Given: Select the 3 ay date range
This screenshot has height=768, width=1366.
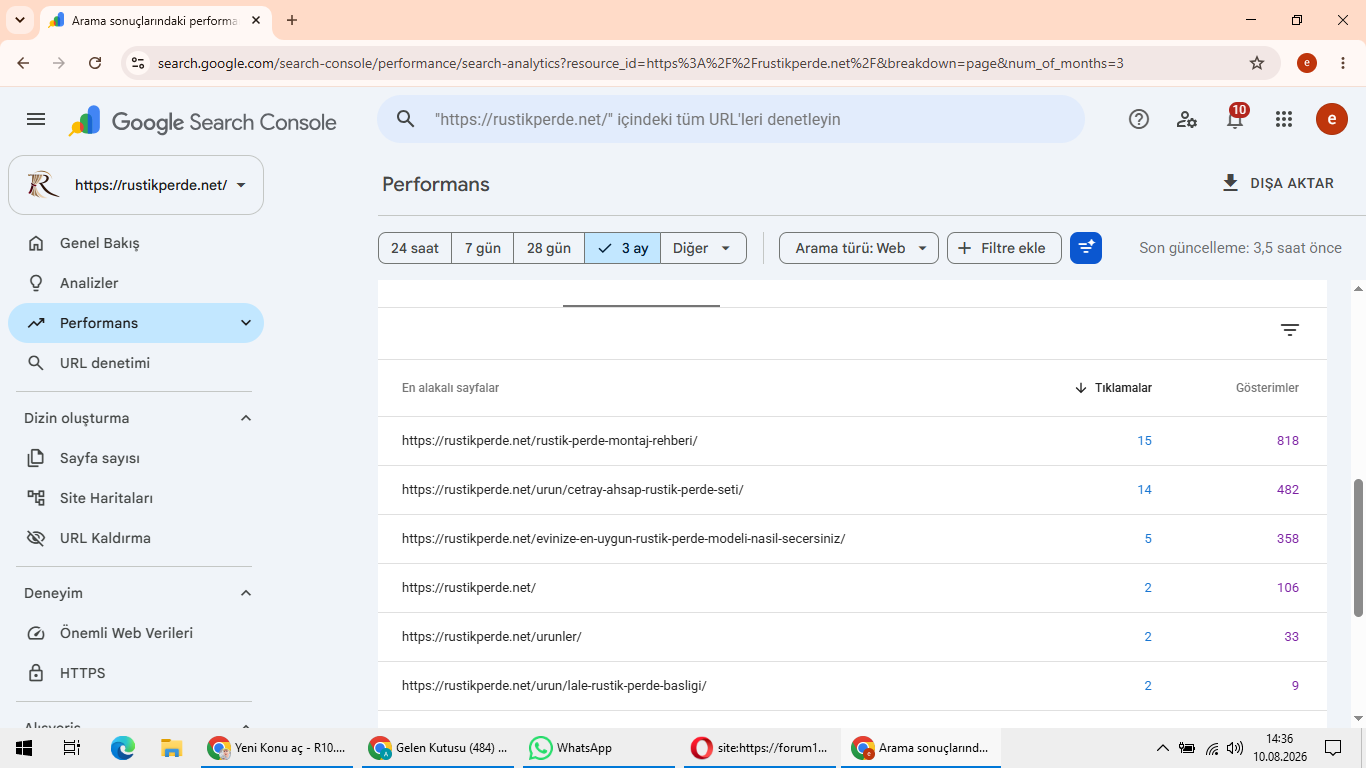Looking at the screenshot, I should [623, 248].
